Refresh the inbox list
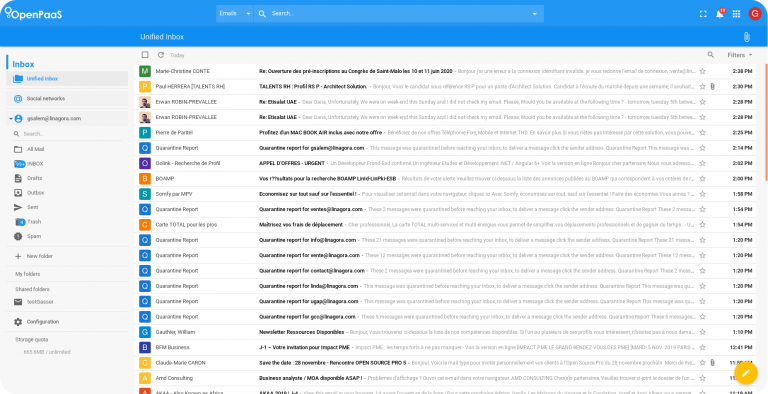Viewport: 768px width, 394px height. [x=161, y=55]
